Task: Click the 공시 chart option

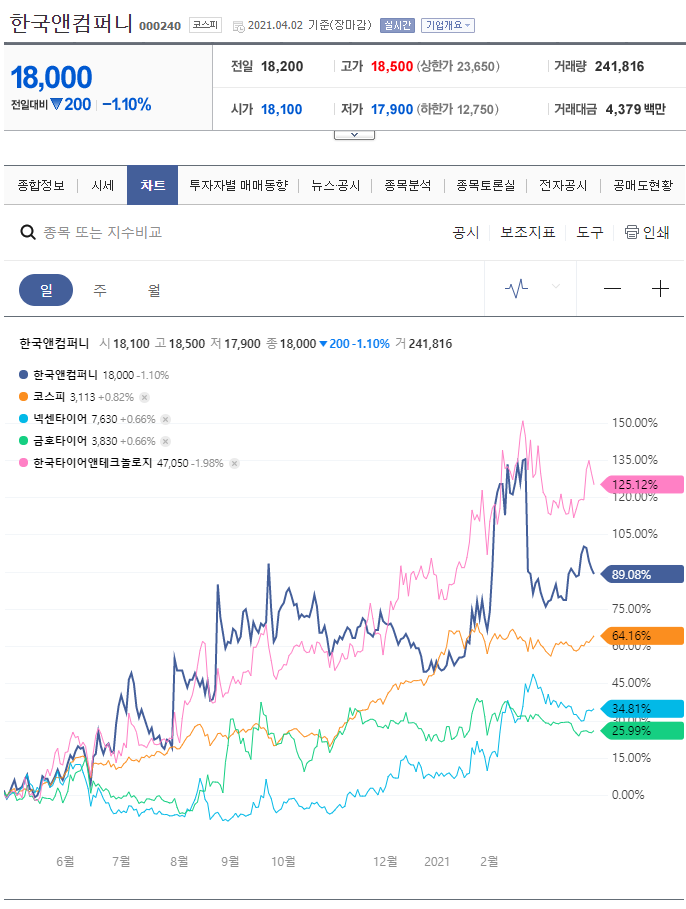Action: [466, 232]
